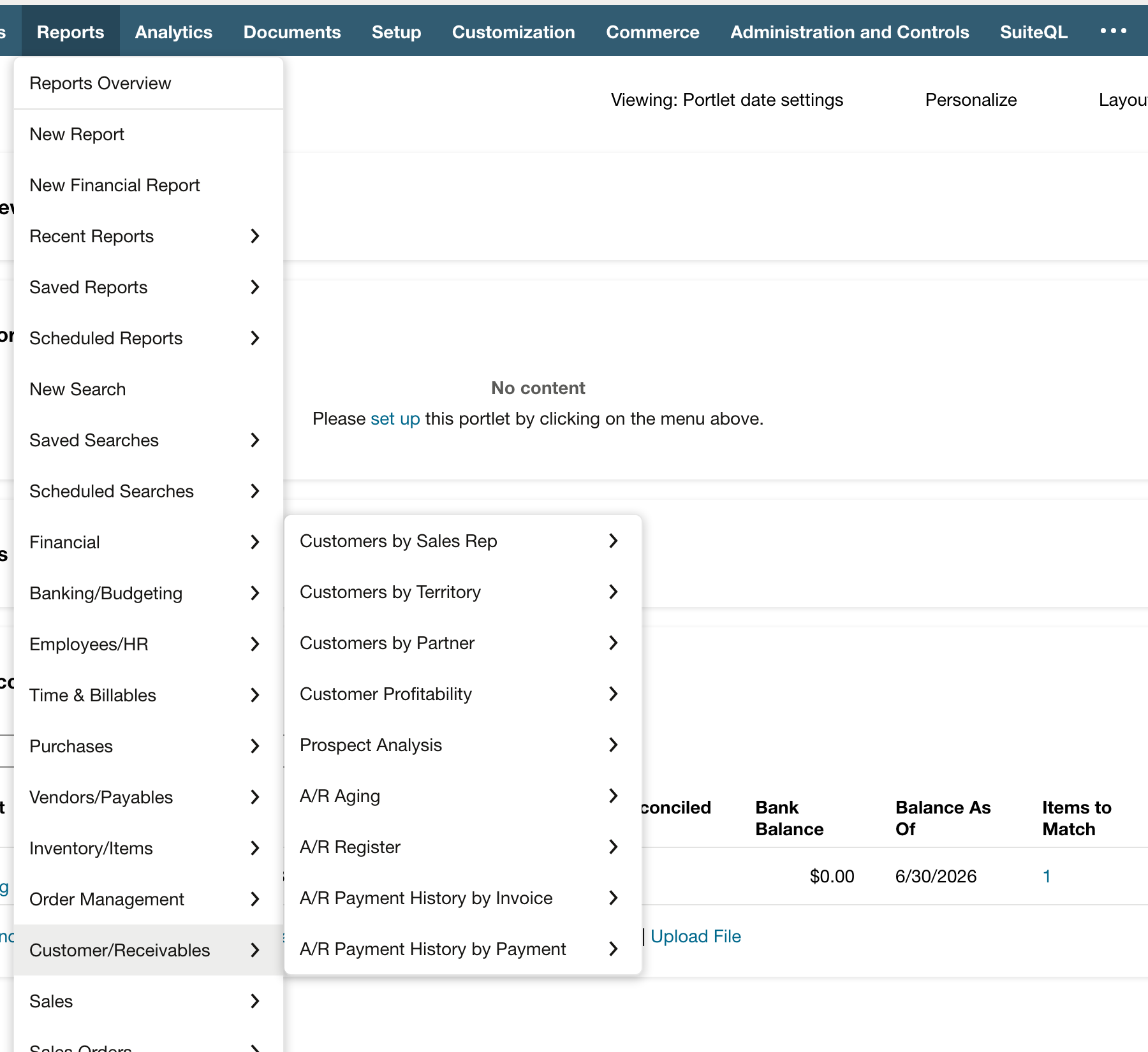Image resolution: width=1148 pixels, height=1052 pixels.
Task: Open Administration and Controls menu
Action: [x=850, y=32]
